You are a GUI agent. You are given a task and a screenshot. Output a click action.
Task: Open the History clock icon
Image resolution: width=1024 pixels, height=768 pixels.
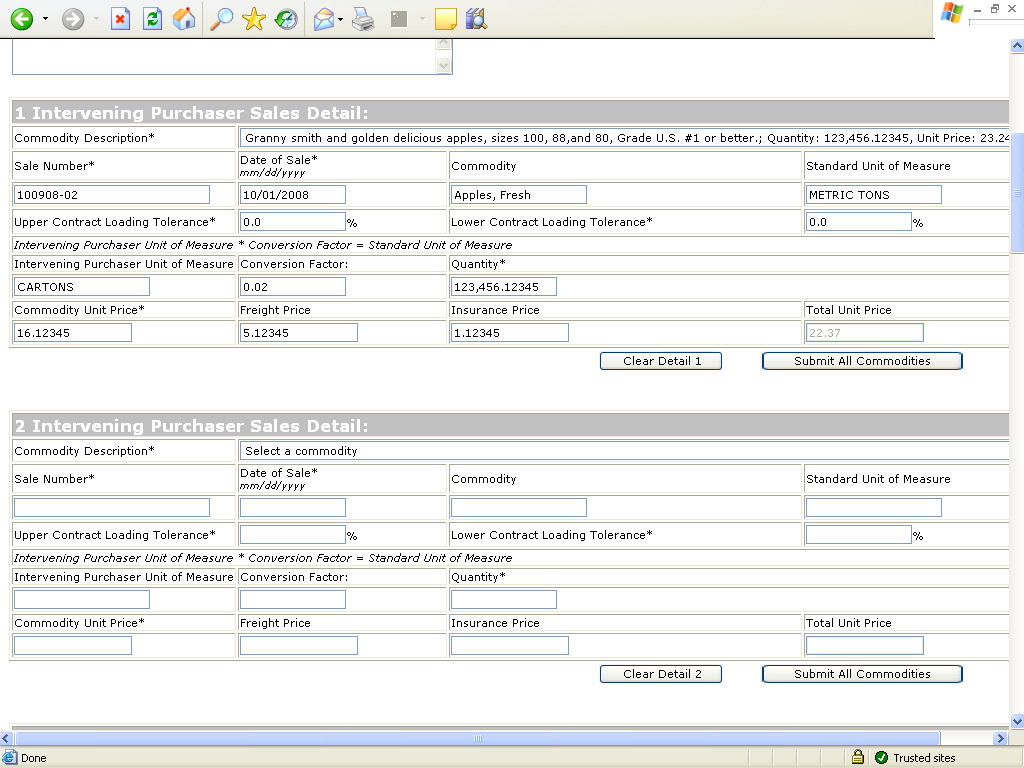[x=287, y=19]
